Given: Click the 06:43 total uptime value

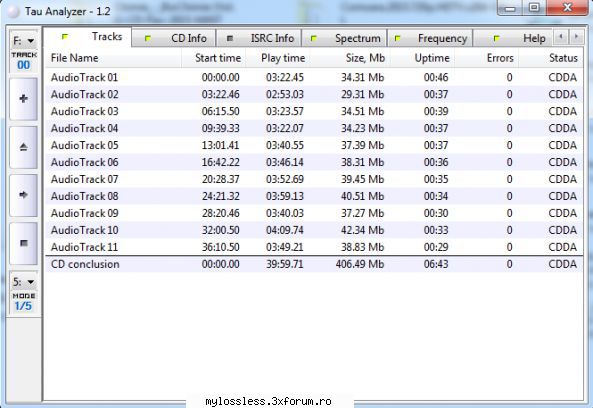Looking at the screenshot, I should (436, 264).
